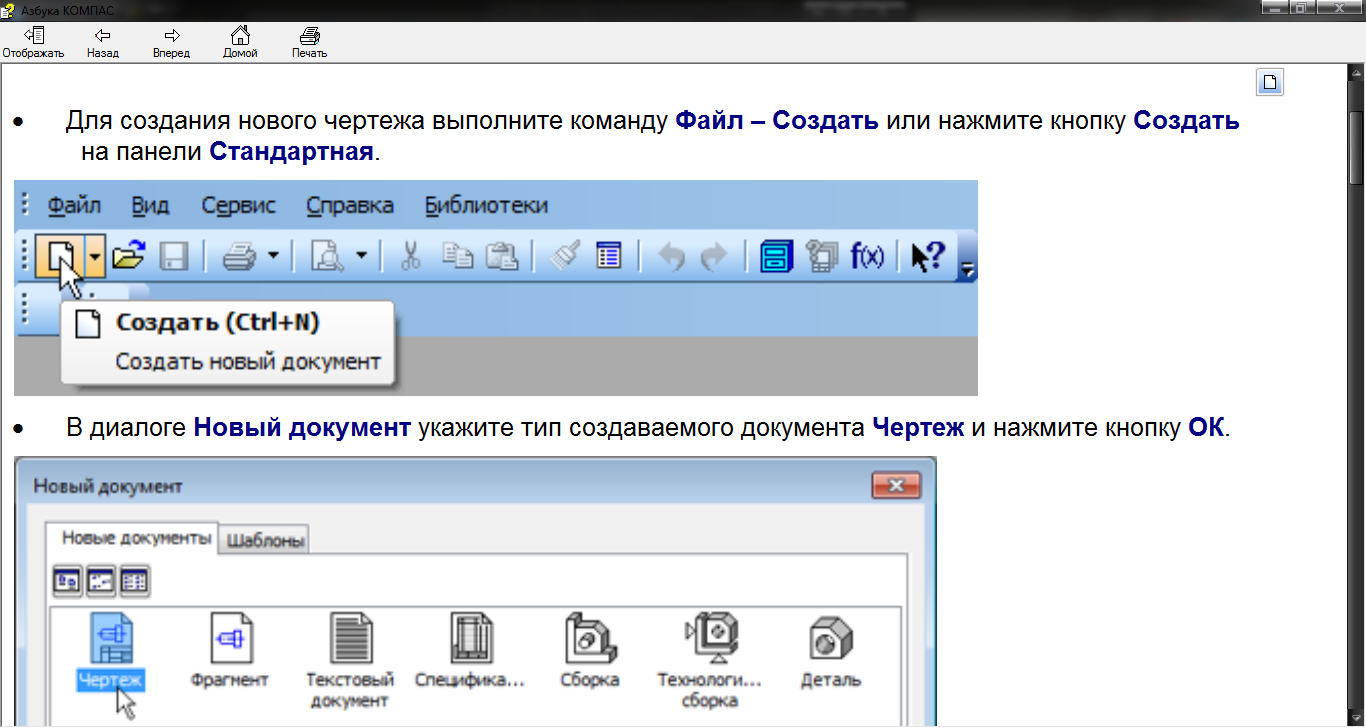This screenshot has height=728, width=1366.
Task: Click the Отображать (Show) panel icon
Action: click(33, 35)
